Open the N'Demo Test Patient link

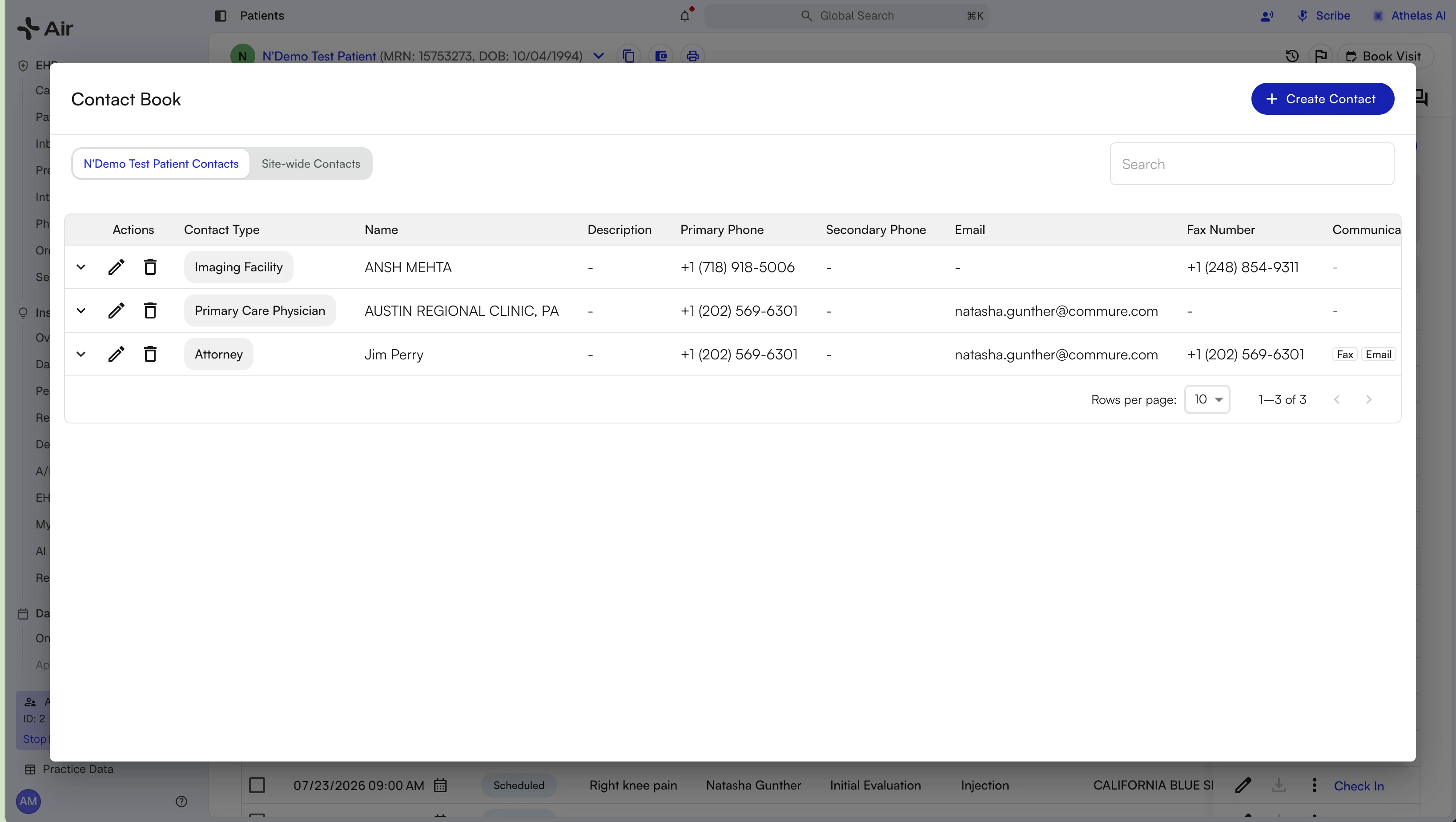[x=319, y=56]
